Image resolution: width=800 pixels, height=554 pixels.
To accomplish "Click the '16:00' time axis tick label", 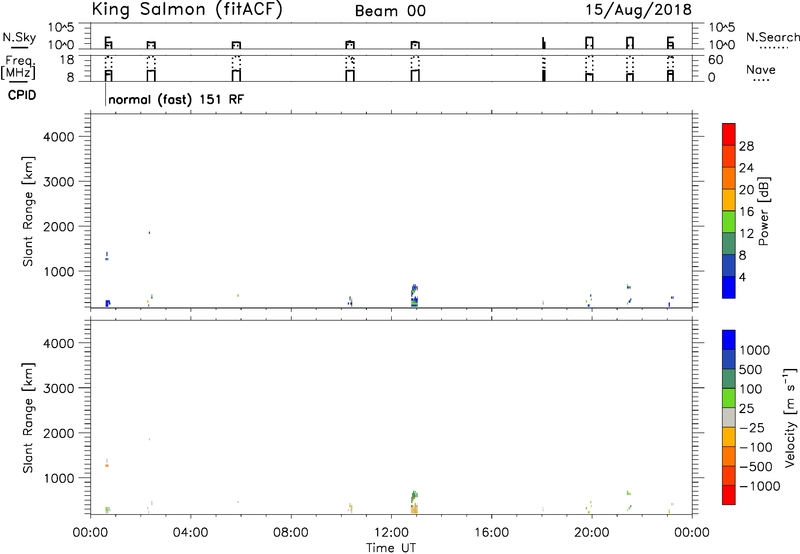I will point(492,533).
